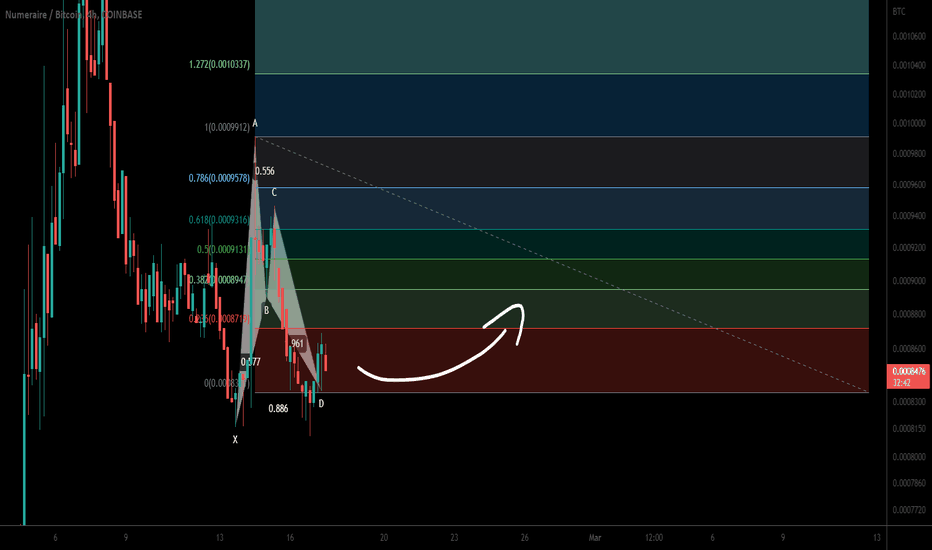Click the 0.0008150 price axis value
This screenshot has width=932, height=550.
(x=909, y=428)
